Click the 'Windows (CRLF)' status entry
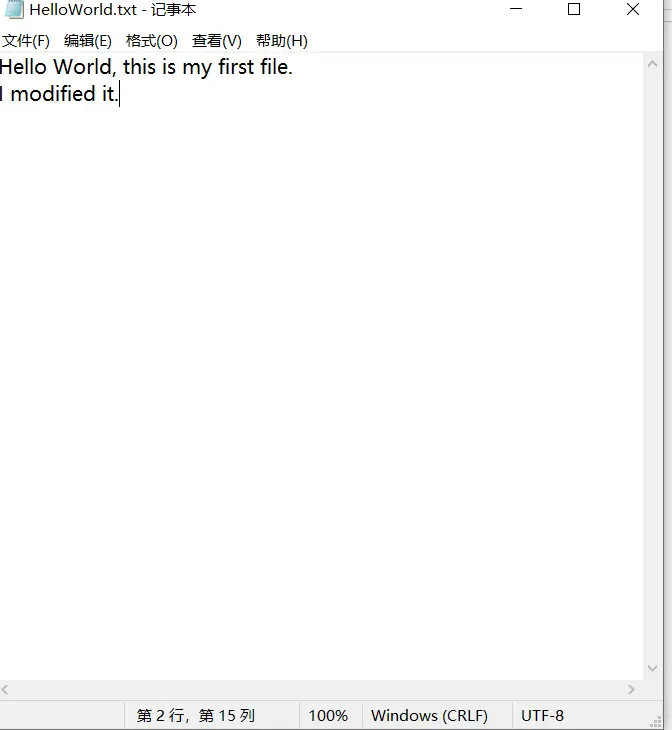 click(429, 716)
